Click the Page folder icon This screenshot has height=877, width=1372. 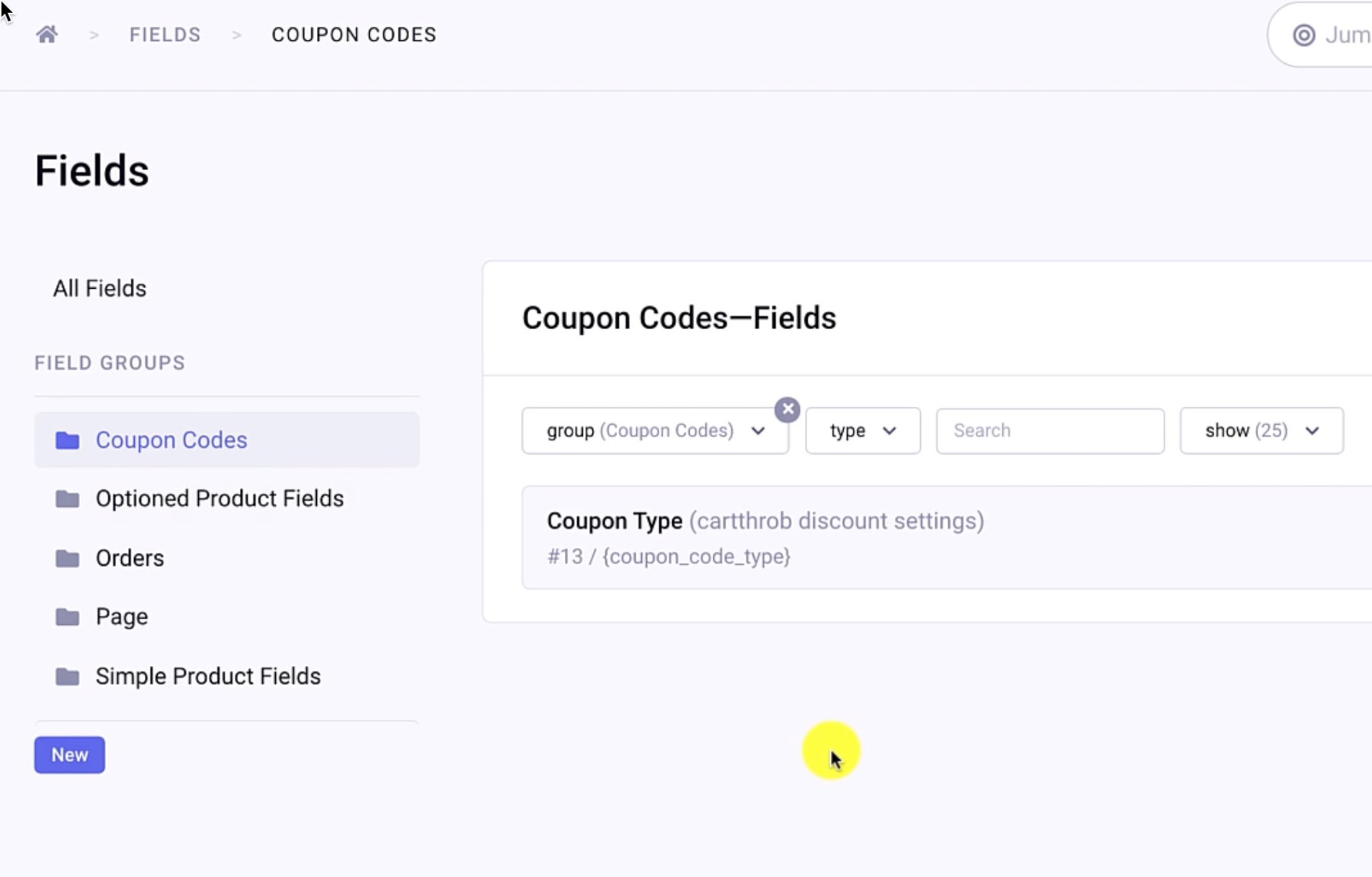tap(67, 617)
